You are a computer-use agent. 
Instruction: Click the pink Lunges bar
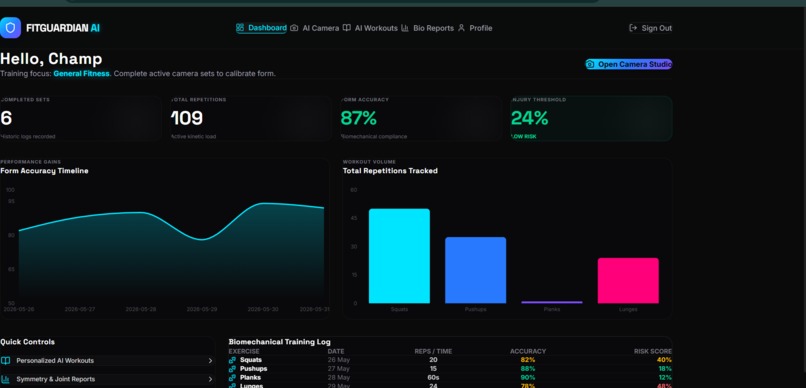[x=628, y=281]
